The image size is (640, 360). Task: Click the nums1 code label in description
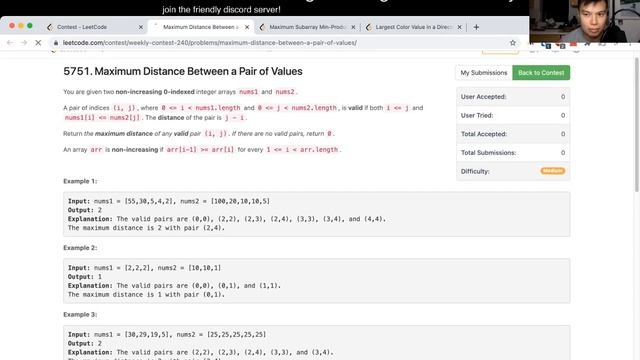(x=249, y=92)
